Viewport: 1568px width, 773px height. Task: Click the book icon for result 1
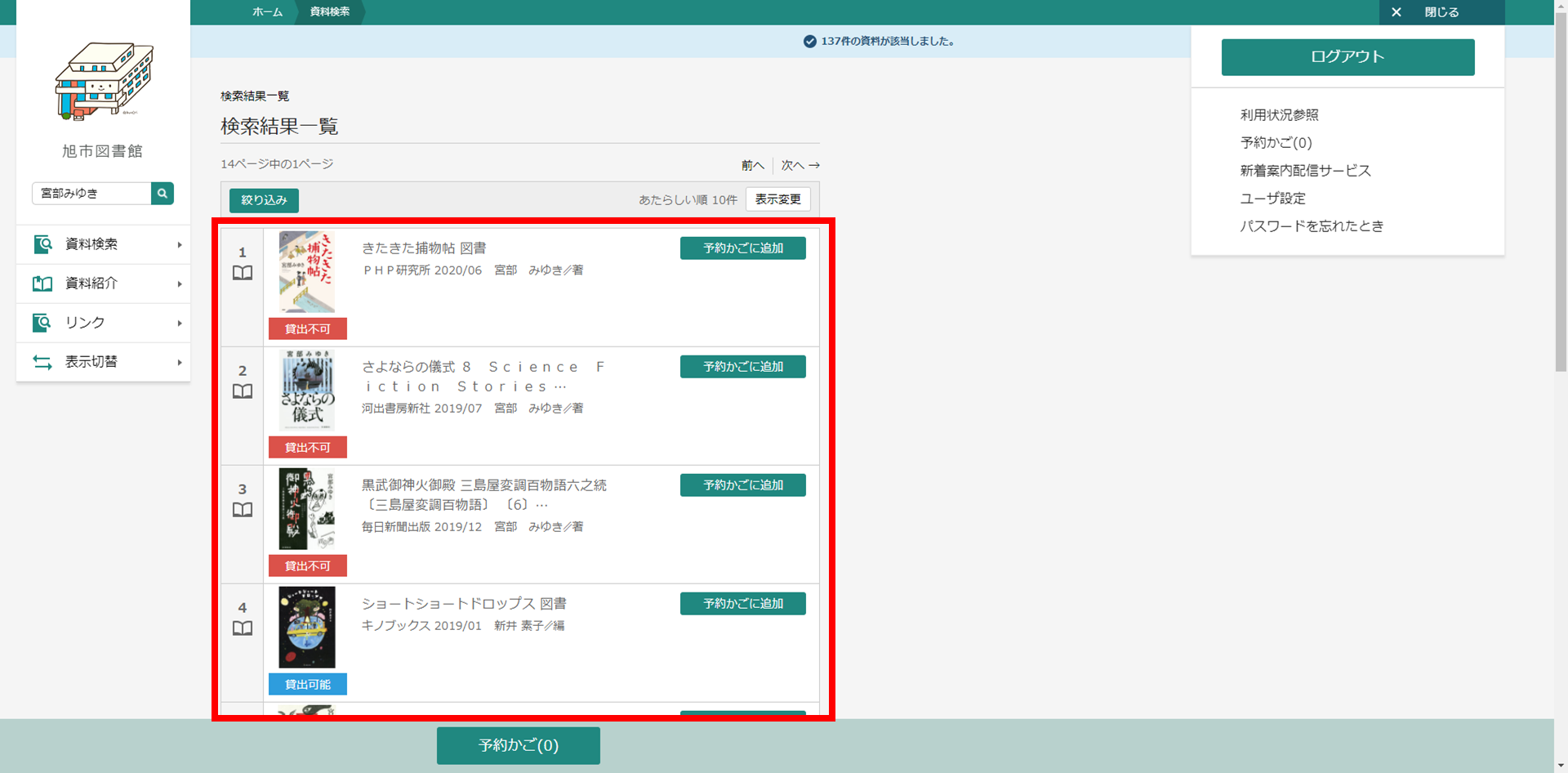tap(243, 273)
